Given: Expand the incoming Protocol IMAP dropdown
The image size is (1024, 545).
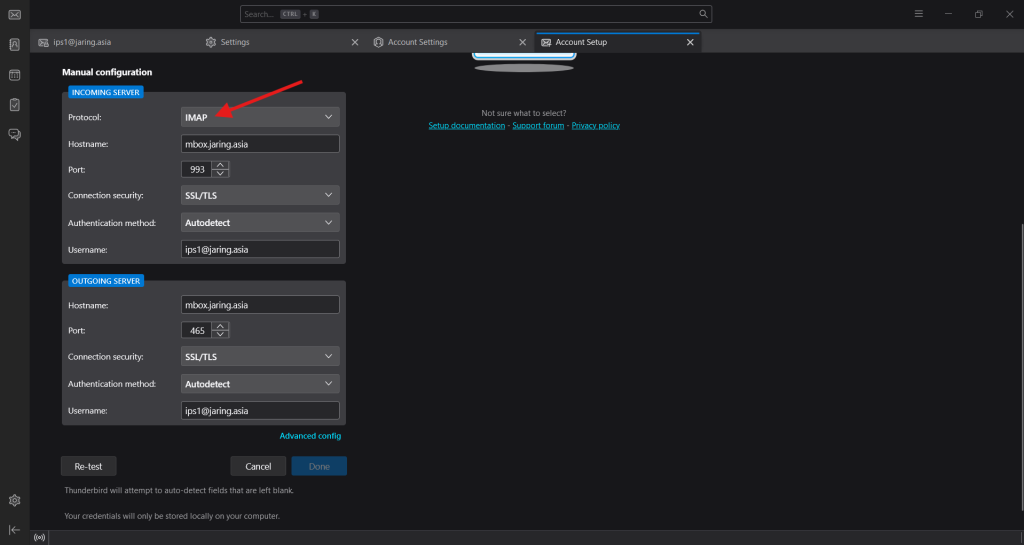Looking at the screenshot, I should 260,117.
